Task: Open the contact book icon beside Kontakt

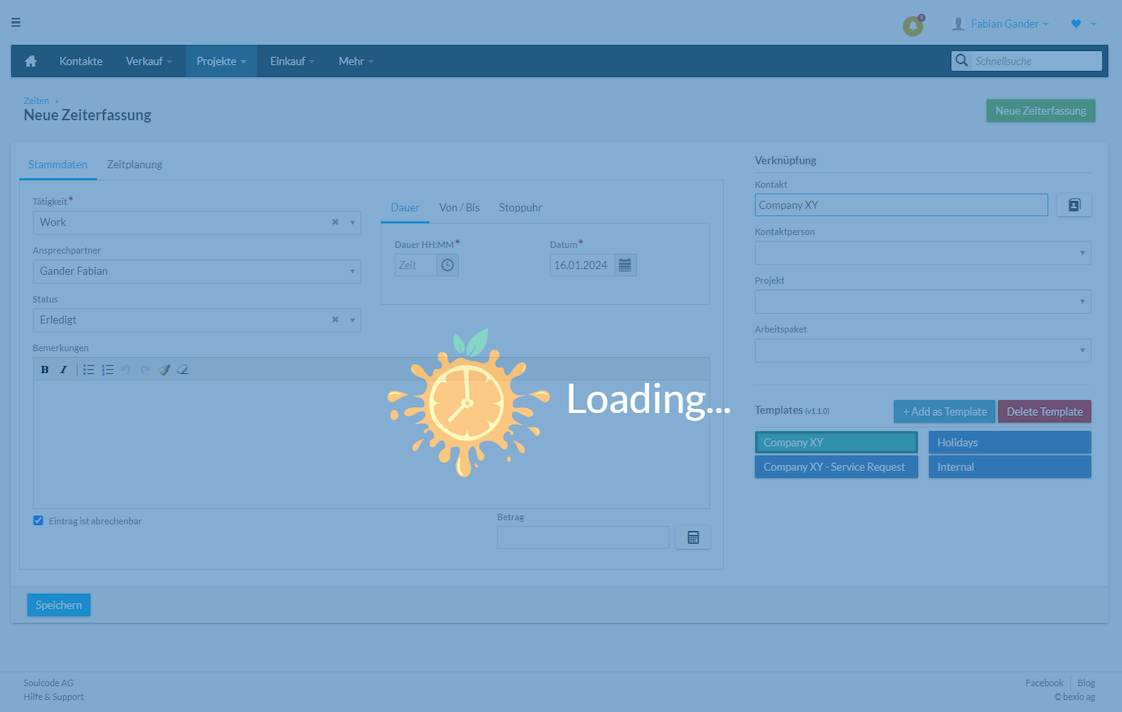Action: (1074, 204)
